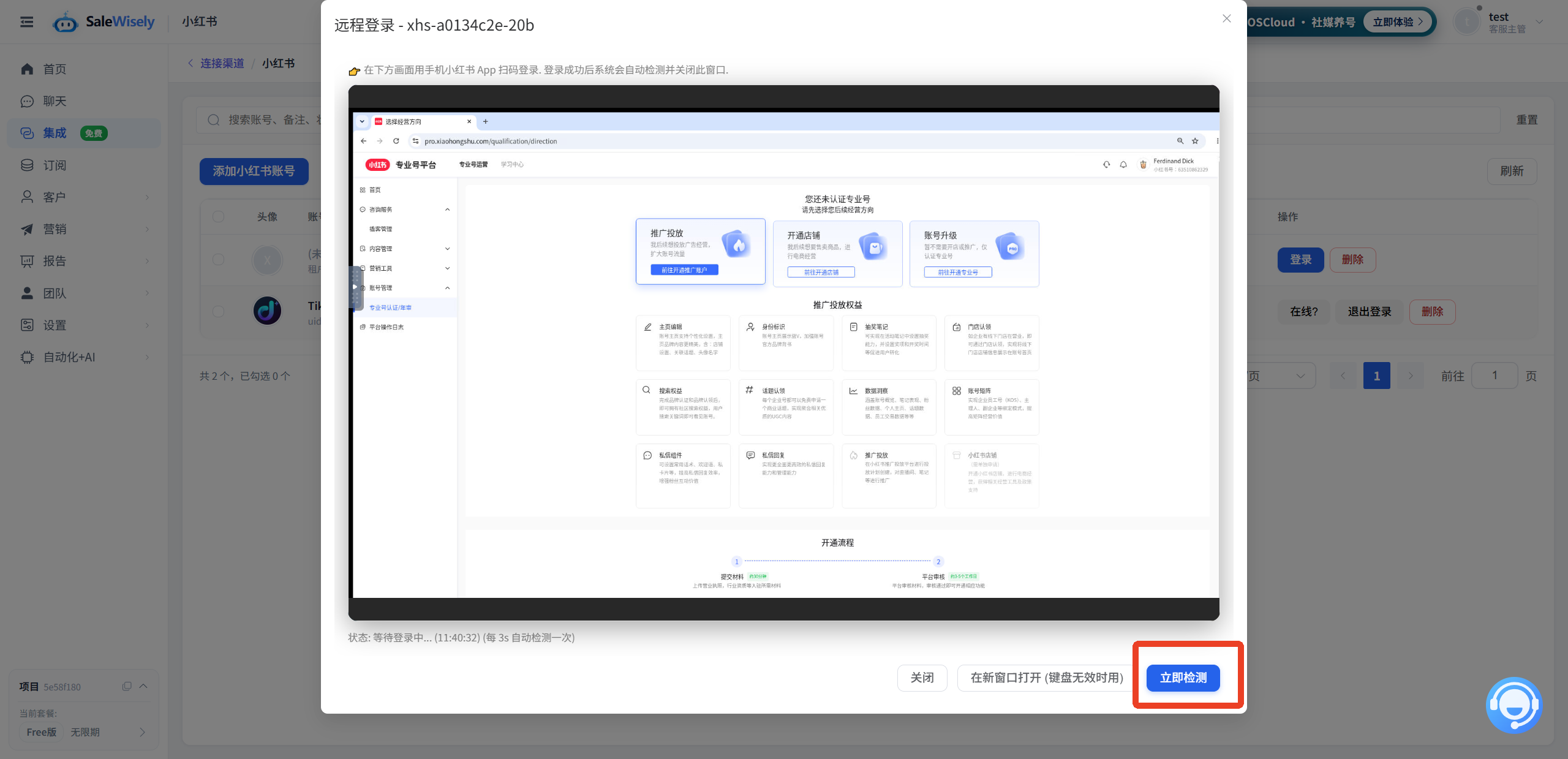Click the 报告 report icon in sidebar

click(27, 261)
